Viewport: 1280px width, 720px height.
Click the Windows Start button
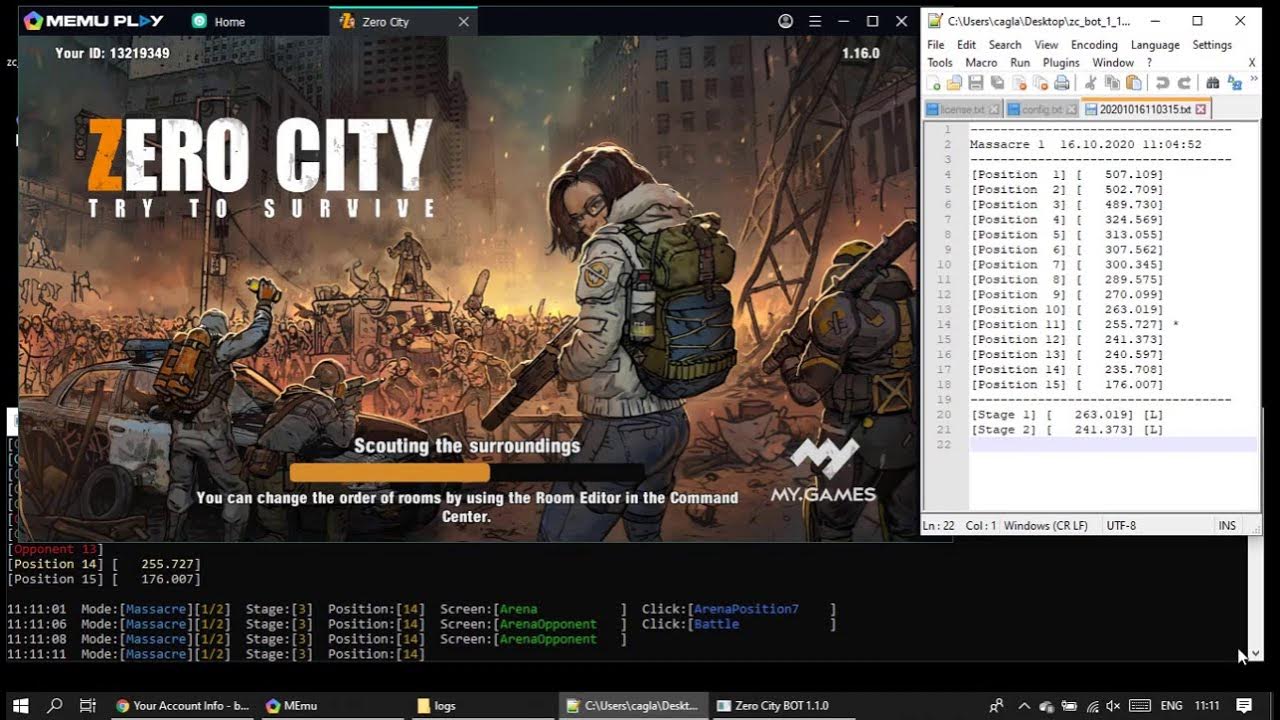tap(20, 705)
